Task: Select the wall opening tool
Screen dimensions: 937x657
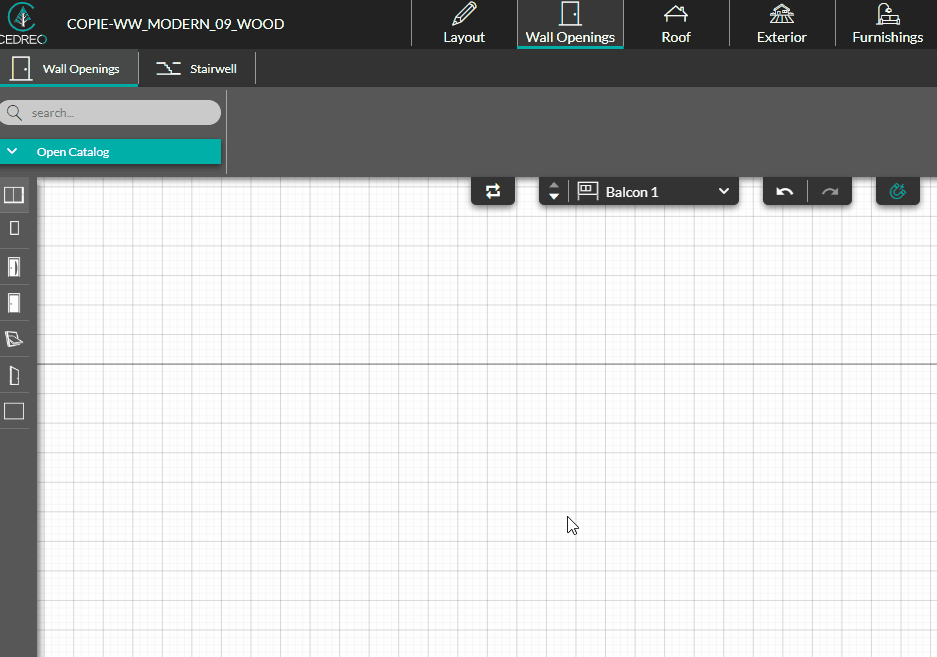Action: (14, 411)
